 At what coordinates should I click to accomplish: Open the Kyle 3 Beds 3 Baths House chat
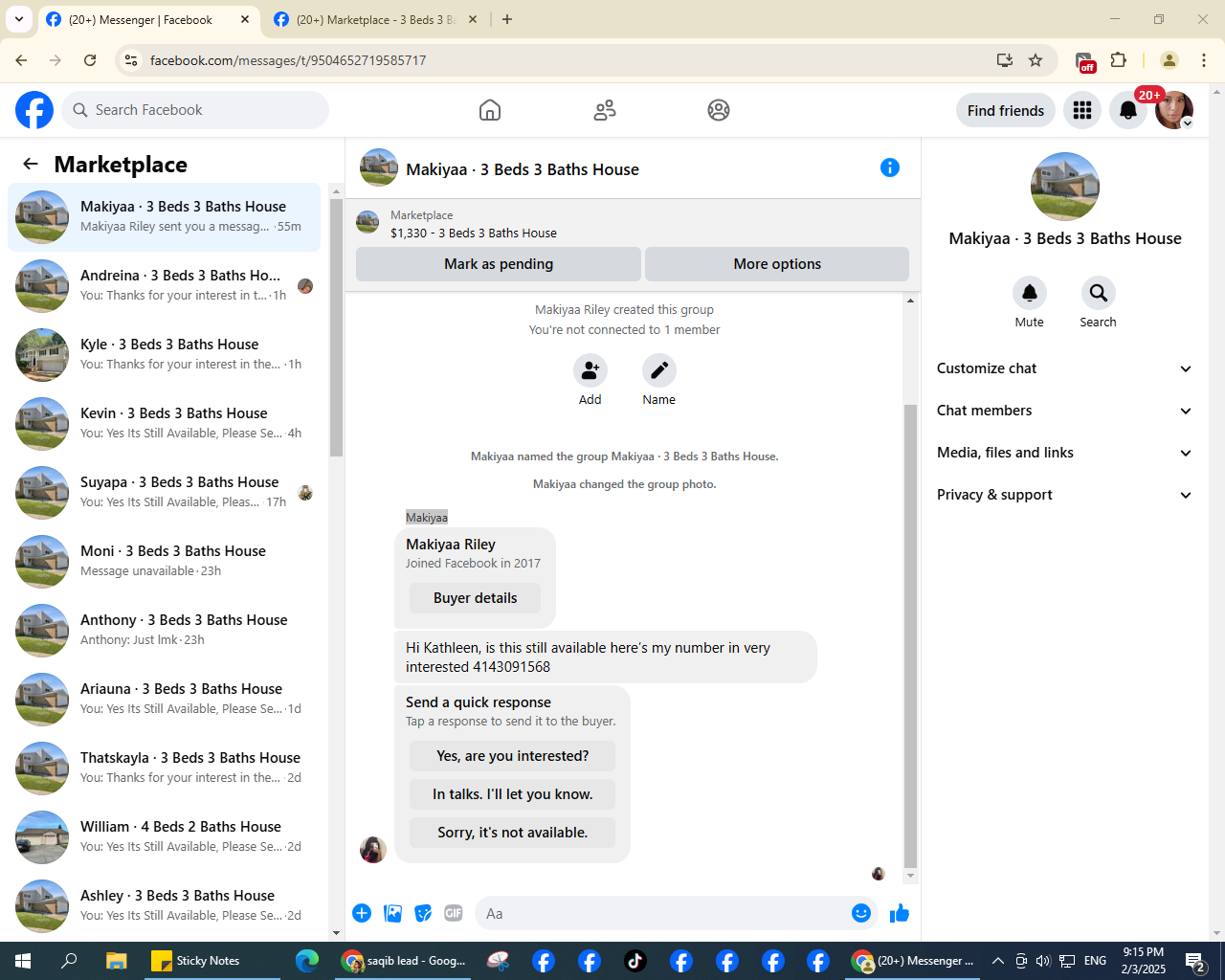(x=165, y=355)
